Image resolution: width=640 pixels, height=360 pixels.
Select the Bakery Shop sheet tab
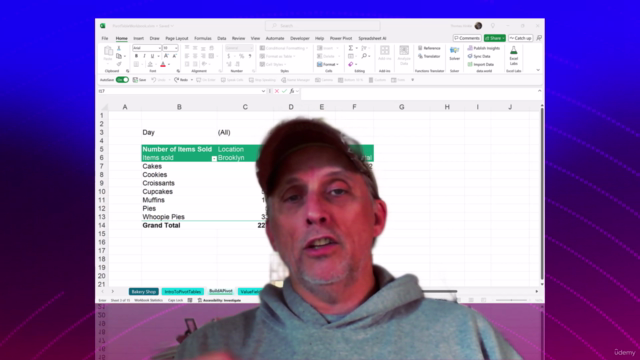[144, 292]
